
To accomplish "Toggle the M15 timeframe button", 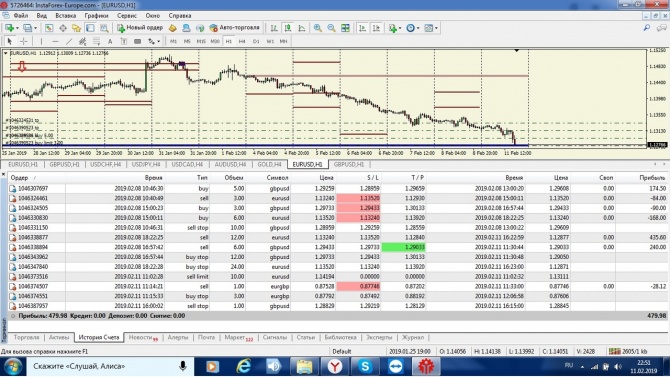I will pos(201,41).
